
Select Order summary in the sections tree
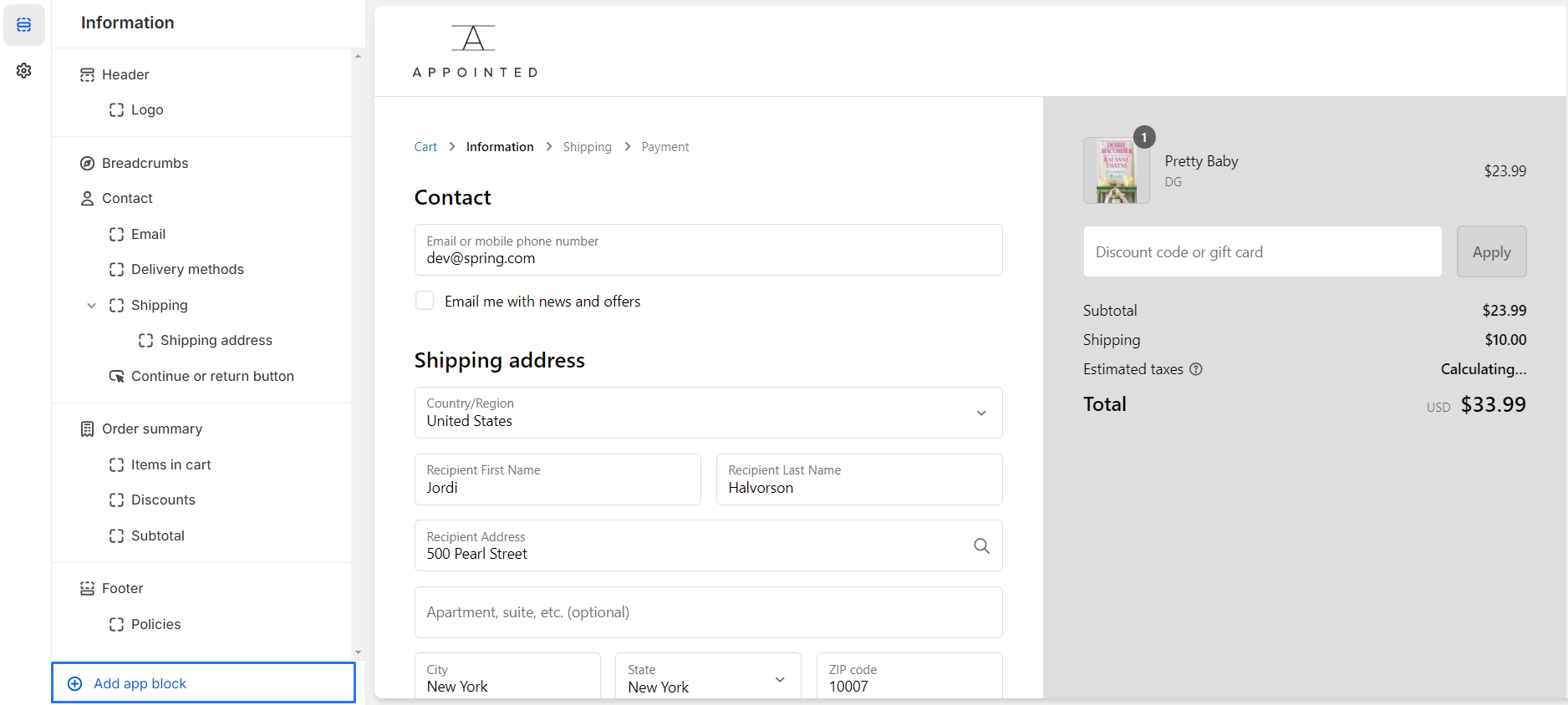(152, 429)
